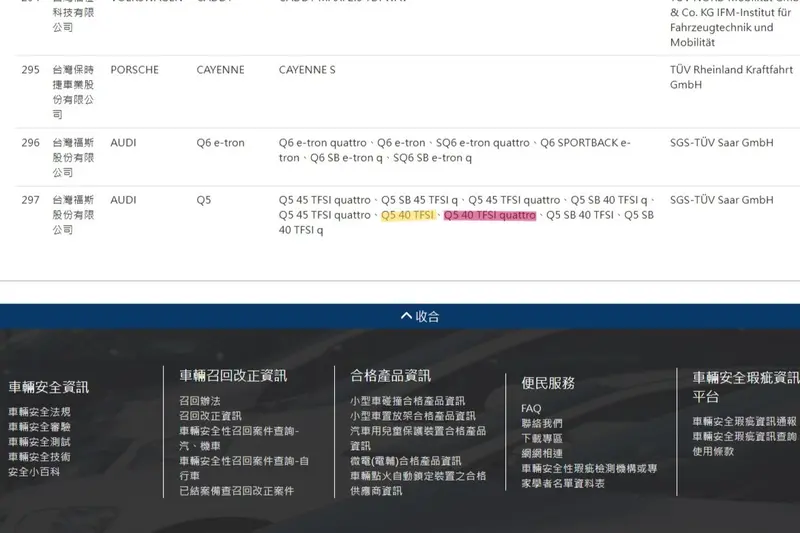
Task: Click row number 295 cell
Action: [31, 70]
